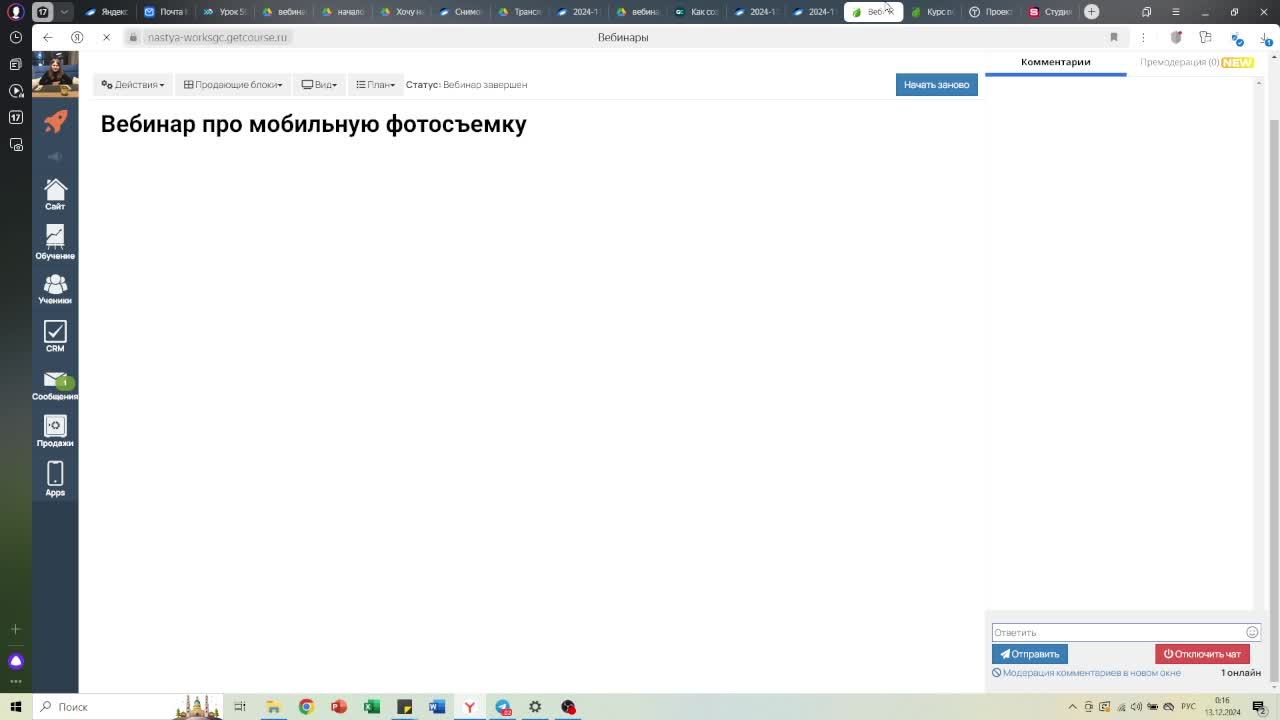
Task: Click the Начать заново button
Action: point(937,85)
